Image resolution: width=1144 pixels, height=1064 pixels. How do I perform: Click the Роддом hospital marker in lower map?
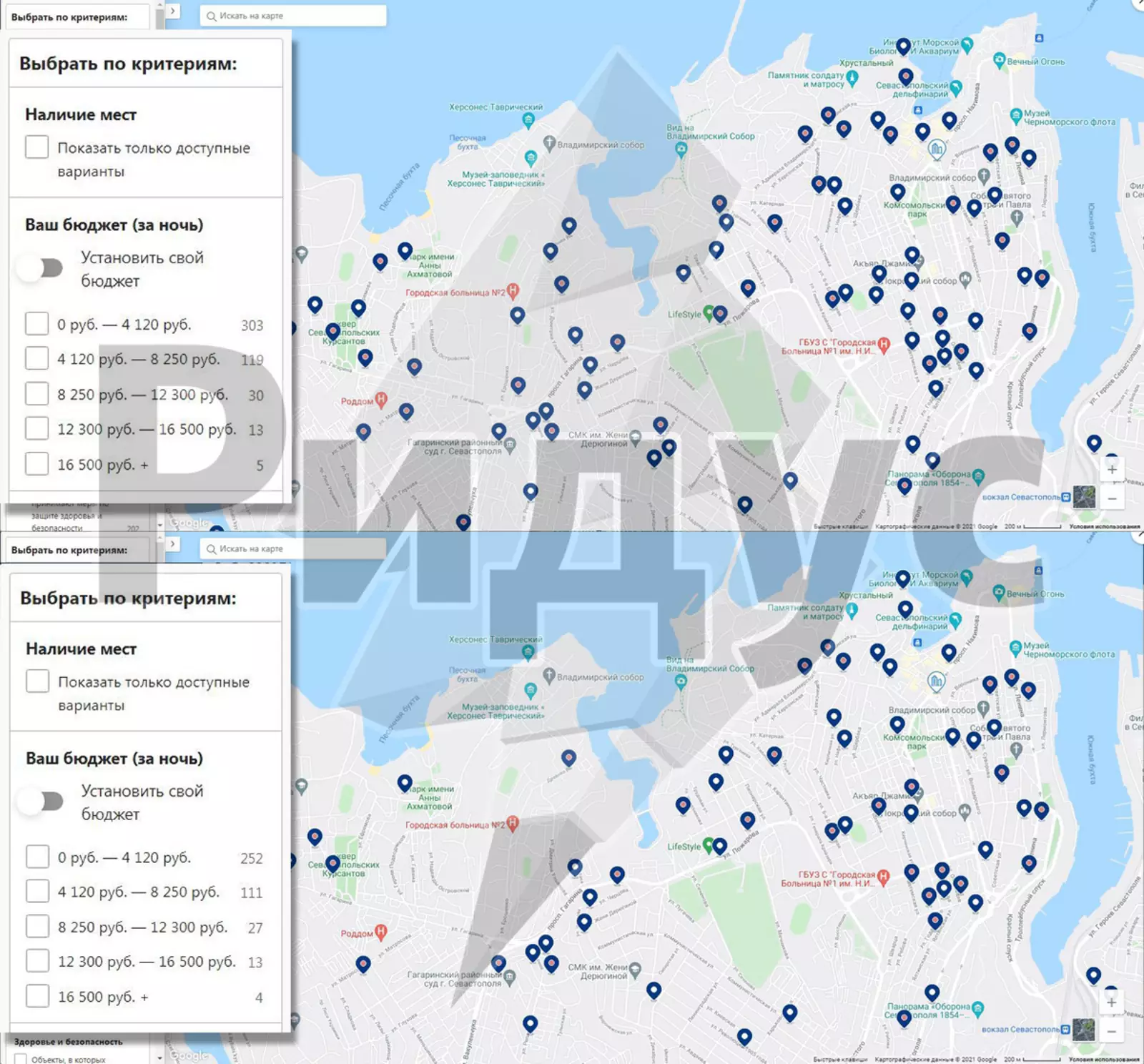click(380, 932)
